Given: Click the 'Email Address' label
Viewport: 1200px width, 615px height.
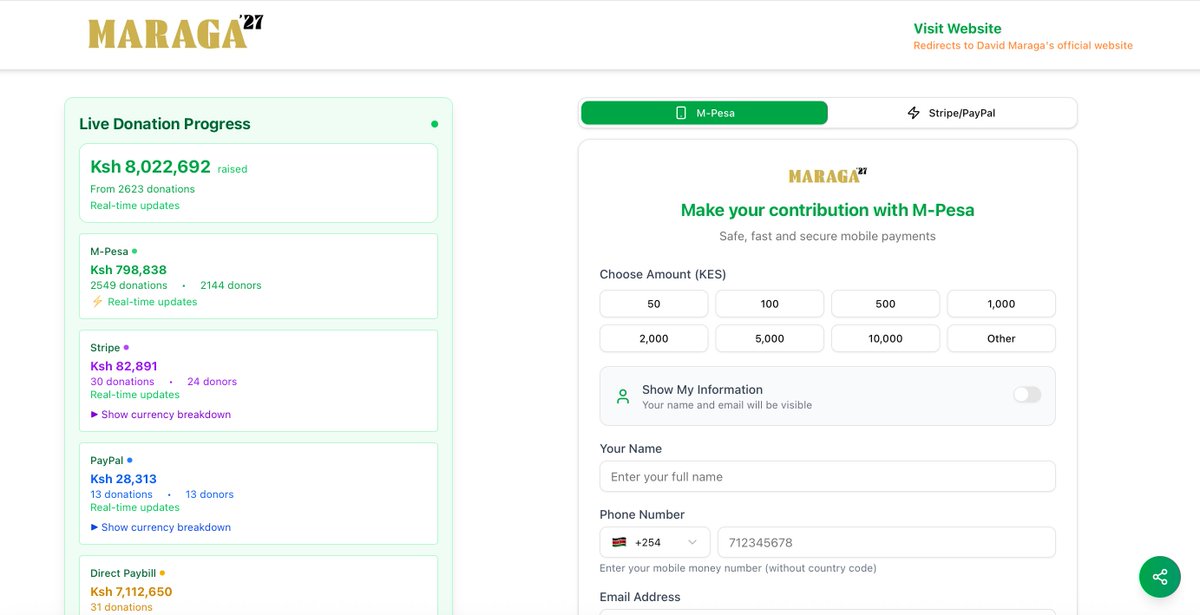Looking at the screenshot, I should [x=640, y=597].
